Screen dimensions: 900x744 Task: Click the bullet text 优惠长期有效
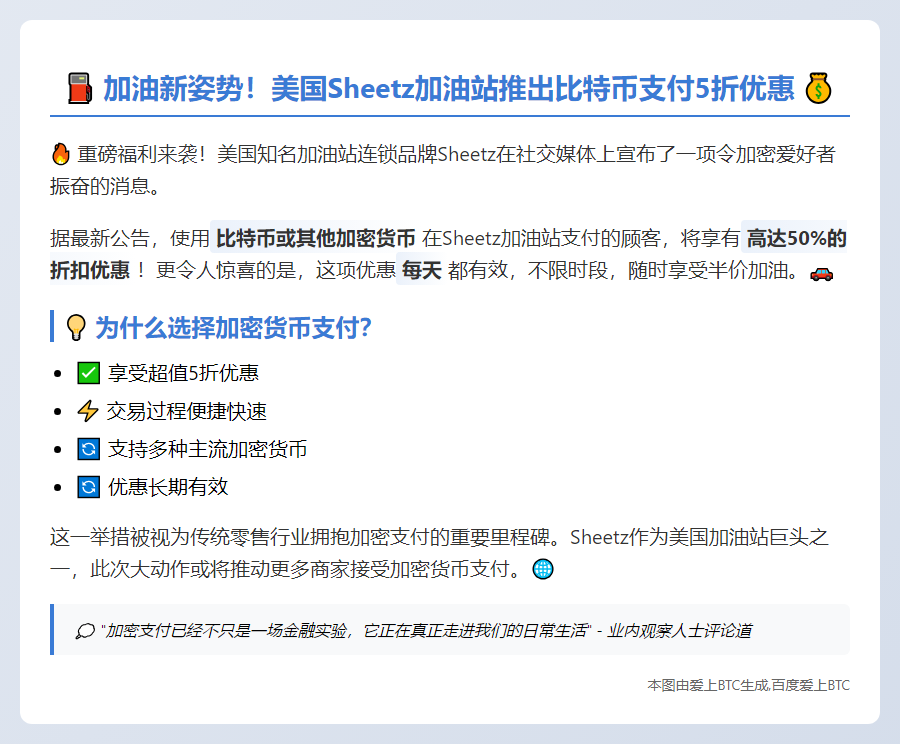[168, 487]
